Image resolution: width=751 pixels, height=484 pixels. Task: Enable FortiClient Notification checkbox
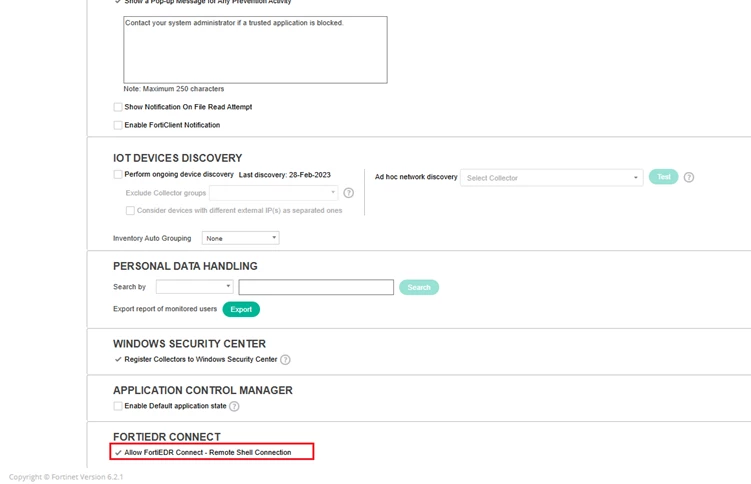[x=118, y=125]
